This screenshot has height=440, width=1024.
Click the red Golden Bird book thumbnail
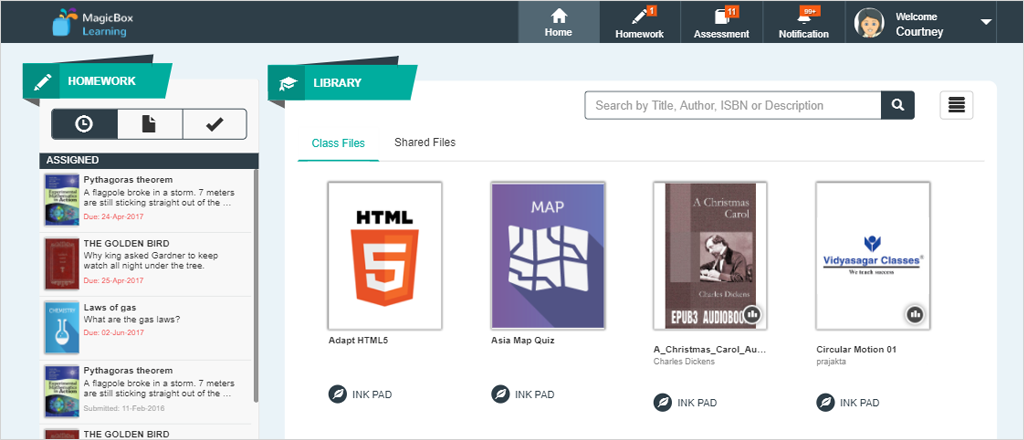[x=62, y=264]
